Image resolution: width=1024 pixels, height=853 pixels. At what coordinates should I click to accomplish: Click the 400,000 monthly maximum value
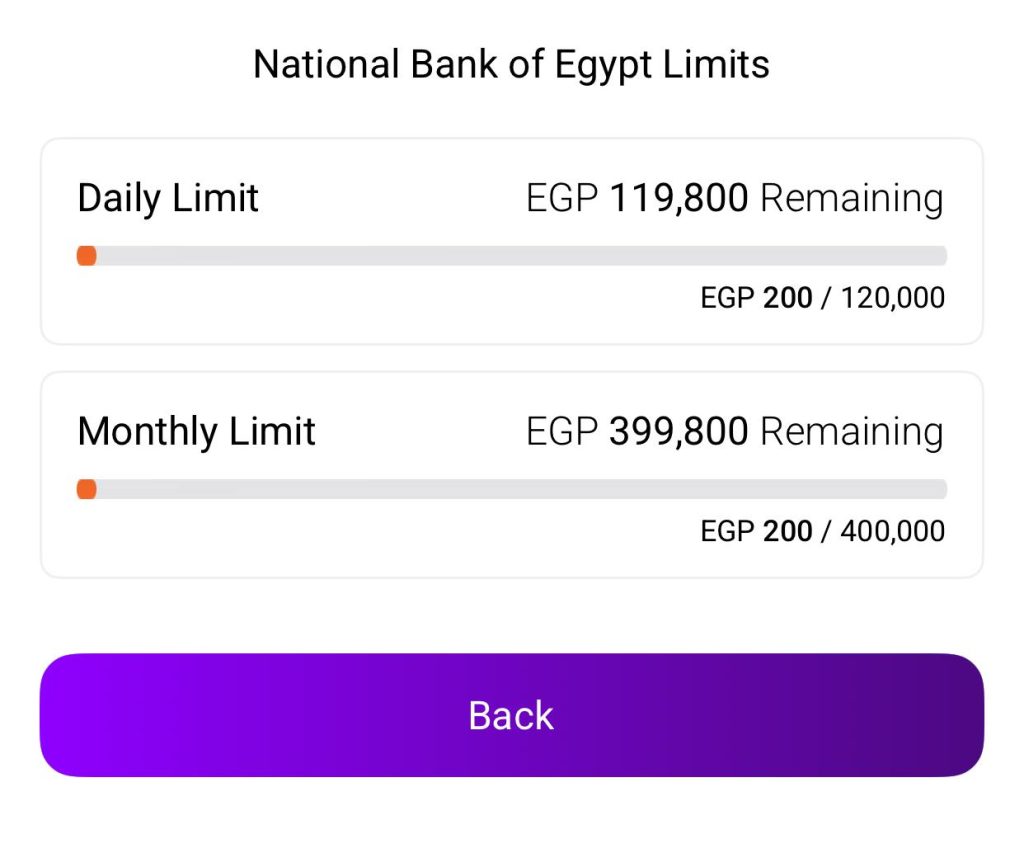[892, 531]
